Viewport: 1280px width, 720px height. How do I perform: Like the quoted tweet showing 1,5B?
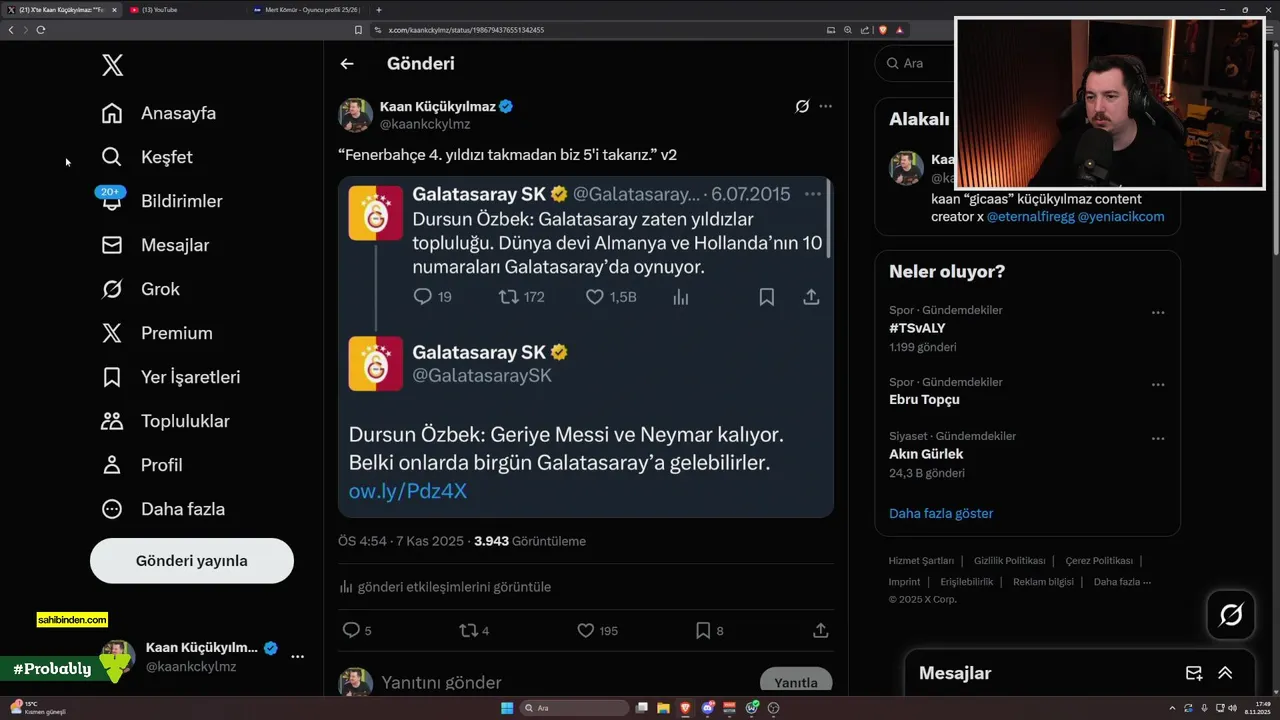[594, 297]
